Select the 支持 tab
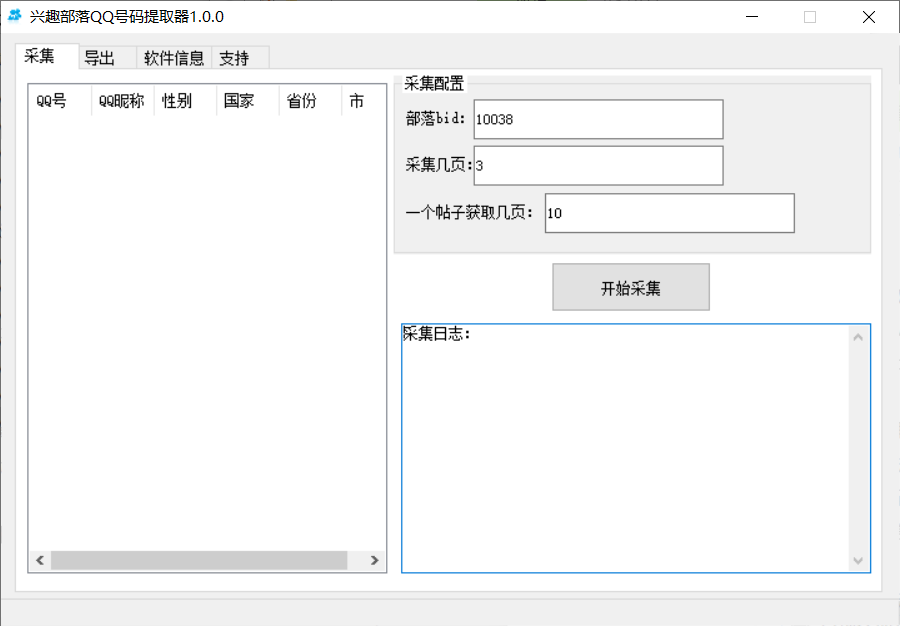Viewport: 900px width, 626px height. point(240,58)
